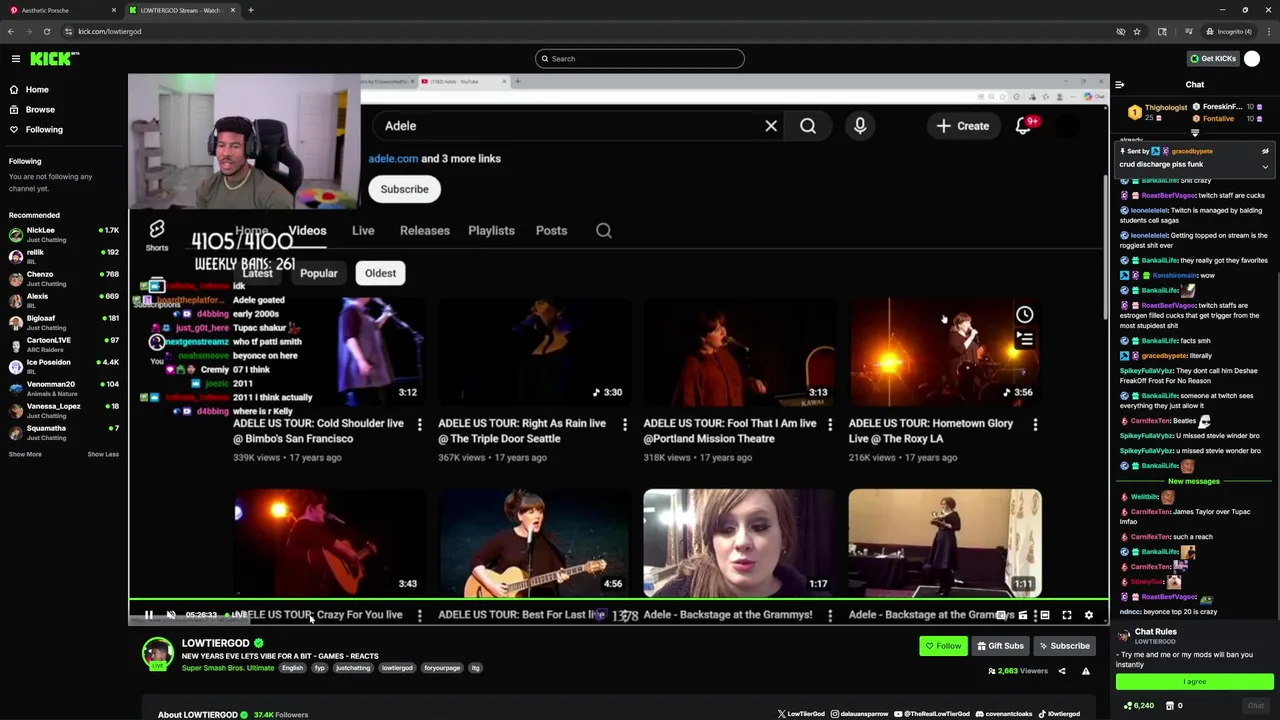Switch to the Live tab
Screen dimensions: 1280x720
363,231
